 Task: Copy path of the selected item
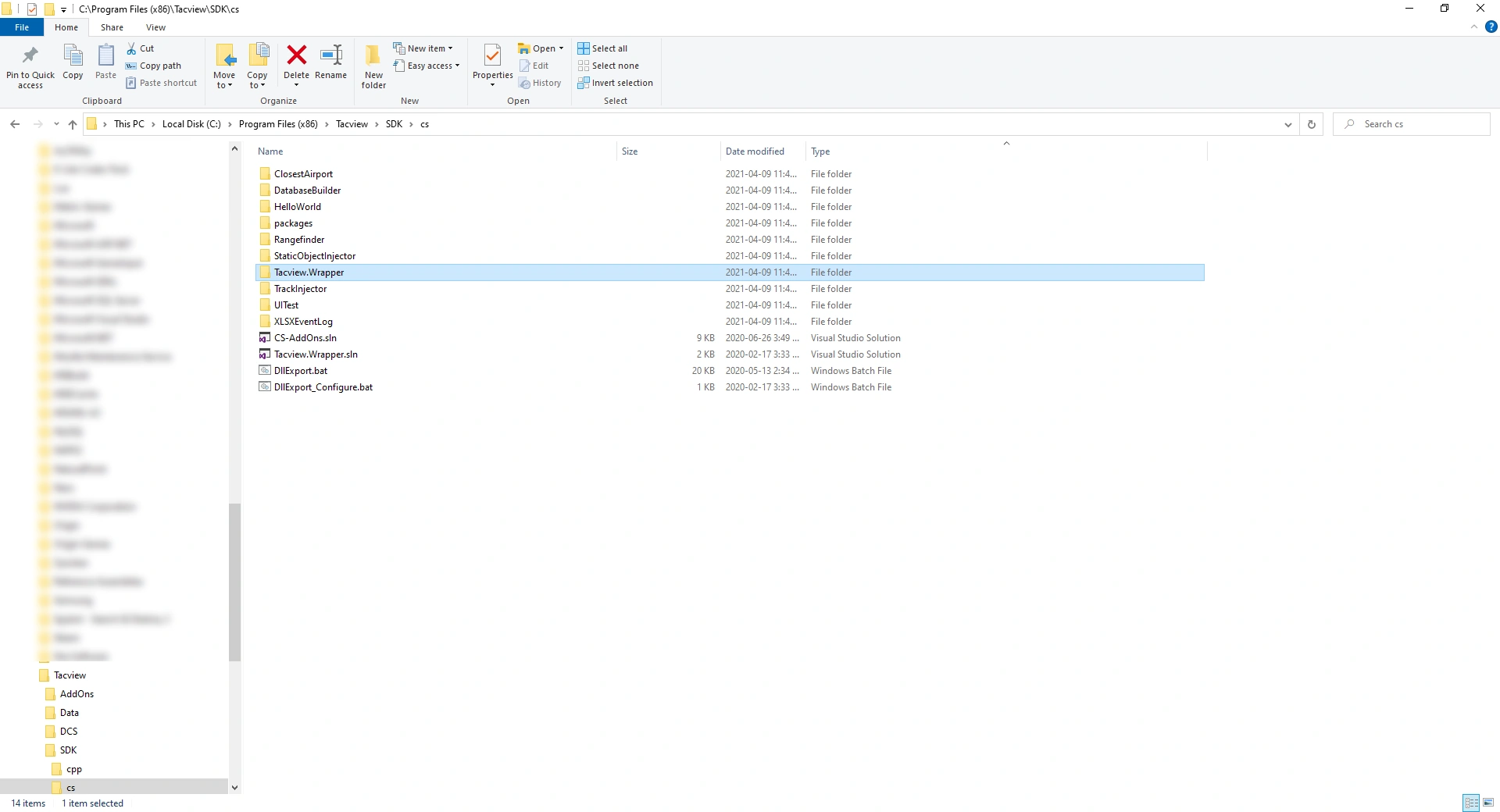click(x=153, y=66)
